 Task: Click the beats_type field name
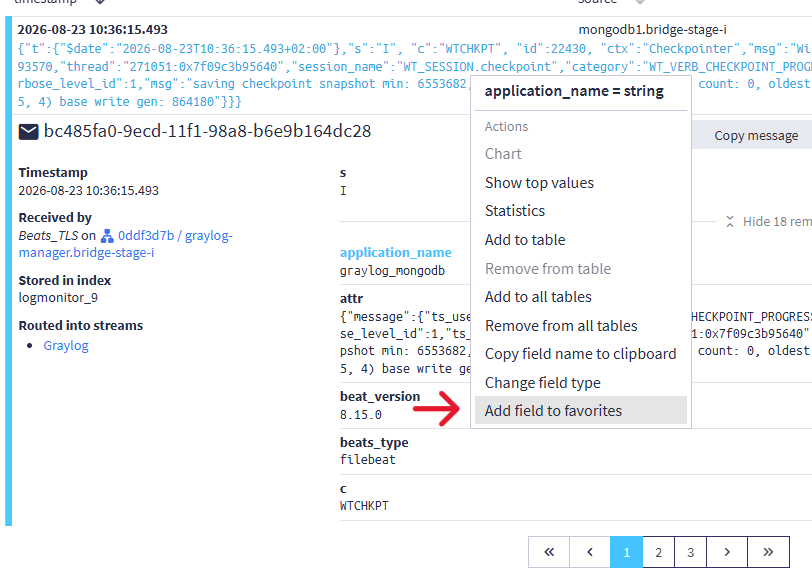(374, 442)
